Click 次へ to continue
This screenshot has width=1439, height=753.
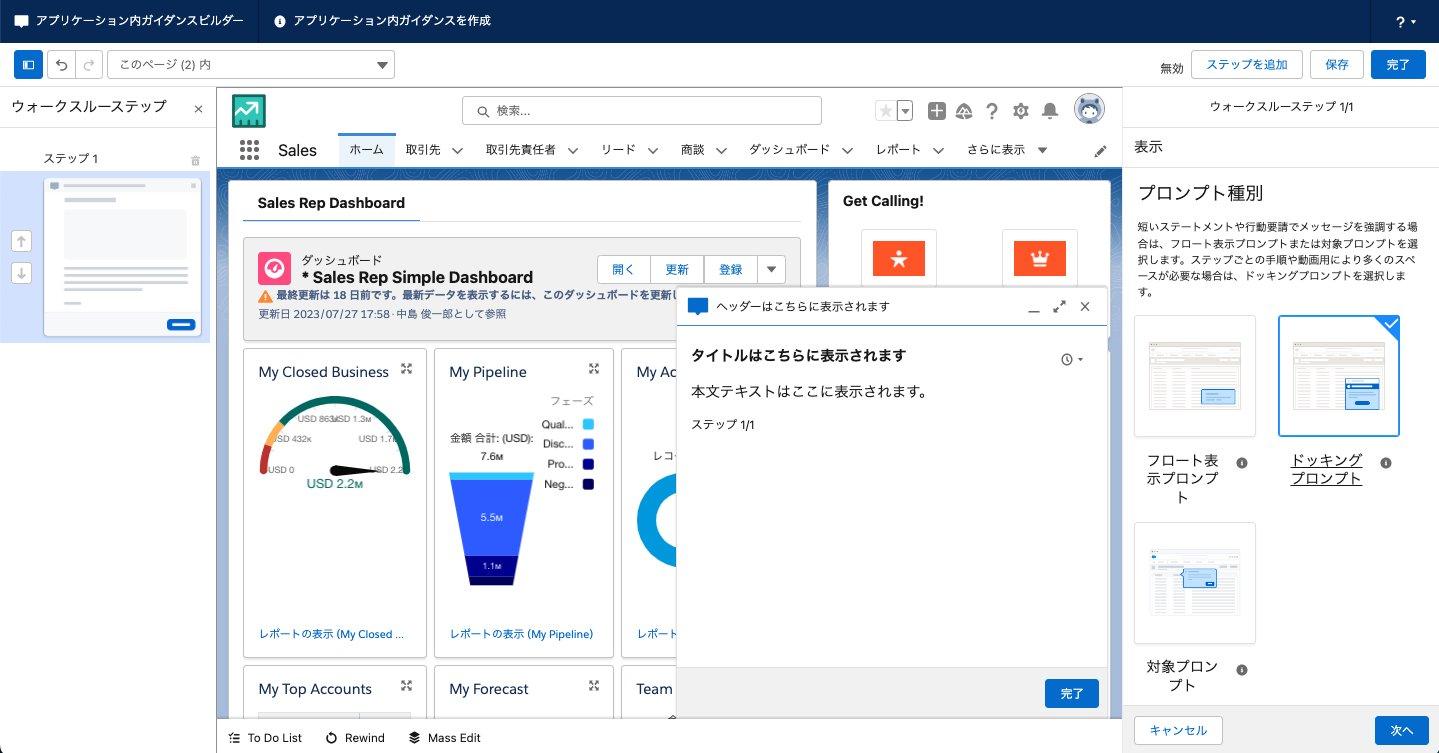click(1402, 730)
